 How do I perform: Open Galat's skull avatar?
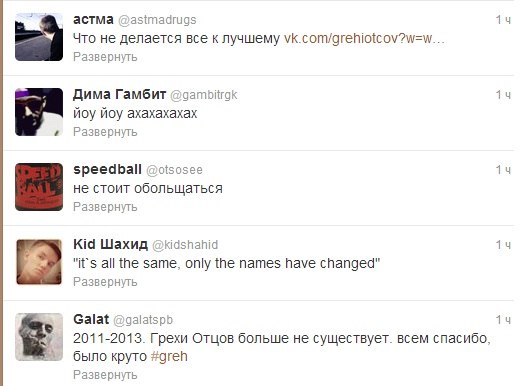[x=39, y=337]
